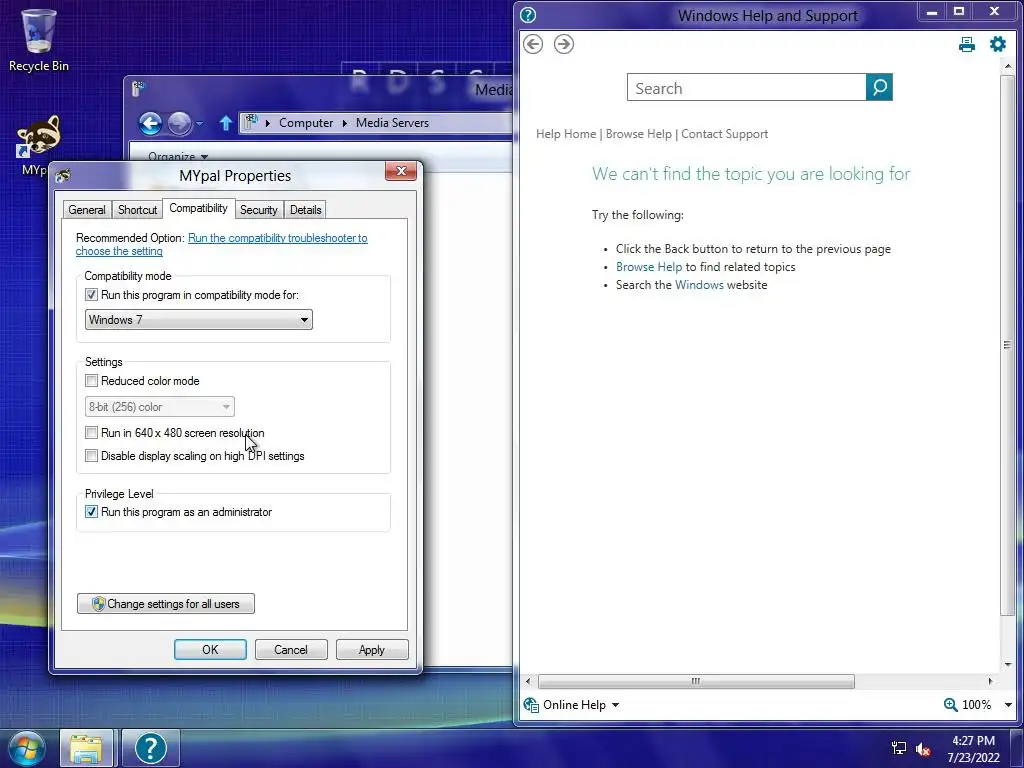1024x768 pixels.
Task: Check Run in 640 x 480 screen resolution
Action: coord(91,432)
